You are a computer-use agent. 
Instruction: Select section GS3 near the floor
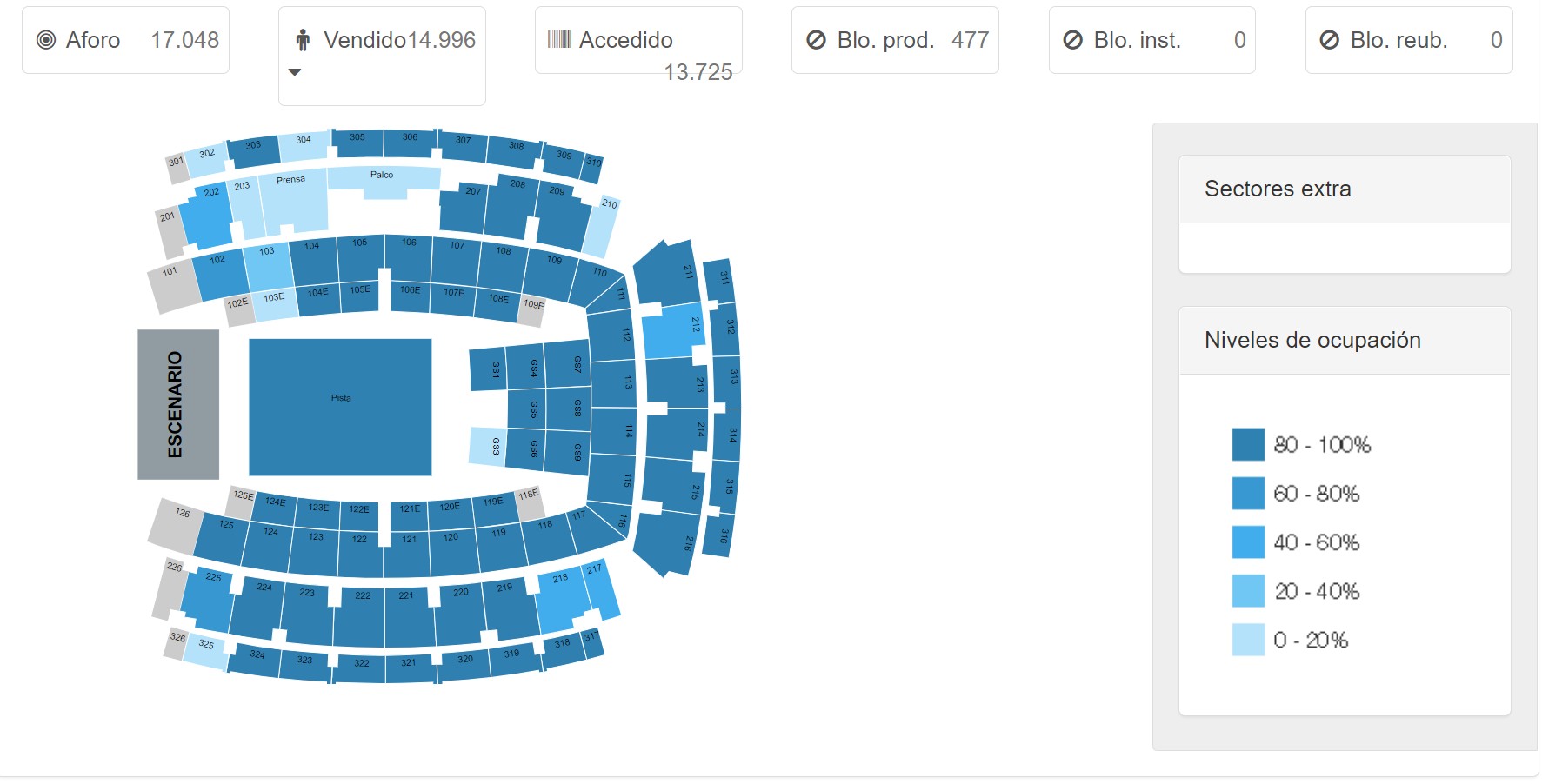point(487,446)
